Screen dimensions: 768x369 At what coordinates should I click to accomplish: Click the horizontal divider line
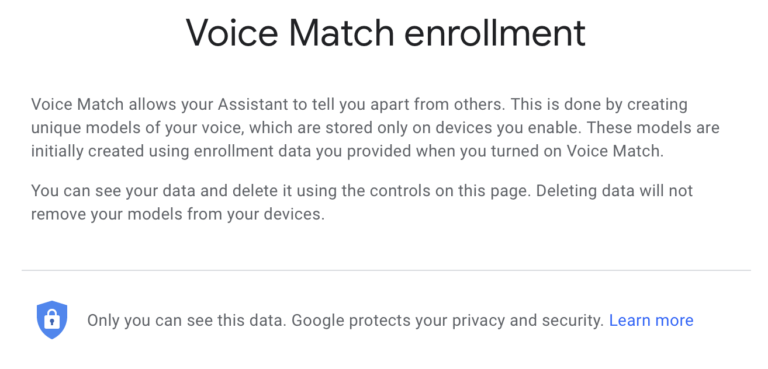[x=386, y=270]
